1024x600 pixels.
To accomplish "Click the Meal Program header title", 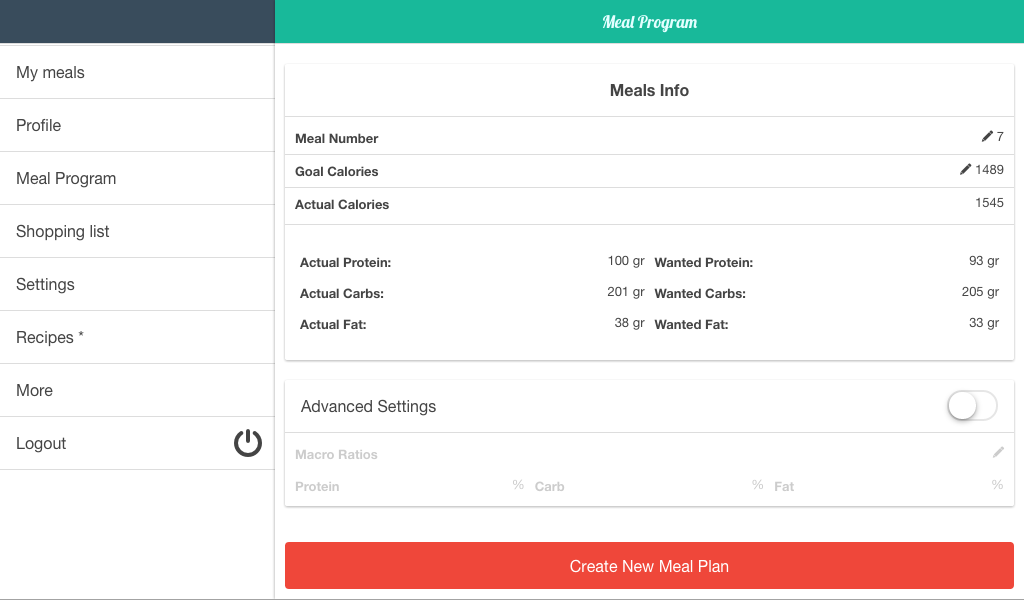I will [649, 22].
